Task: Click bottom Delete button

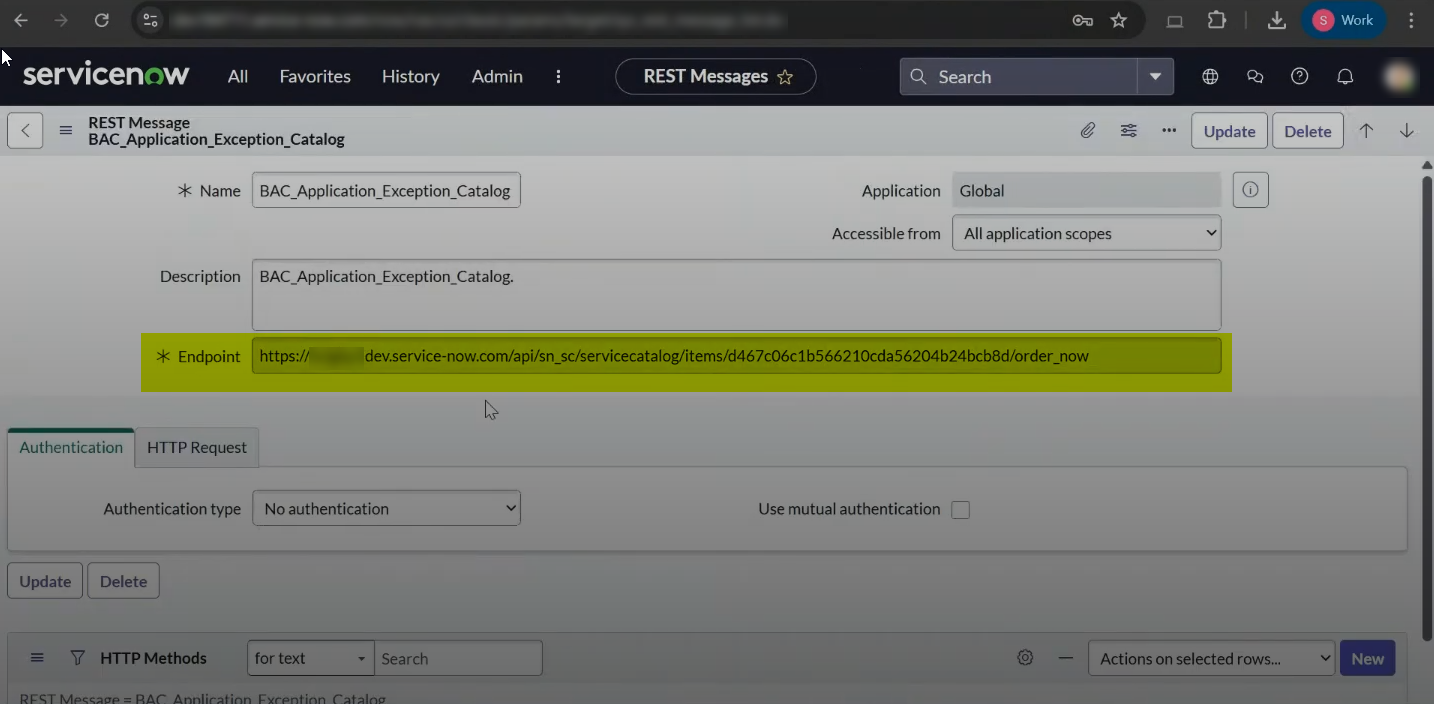Action: pos(123,581)
